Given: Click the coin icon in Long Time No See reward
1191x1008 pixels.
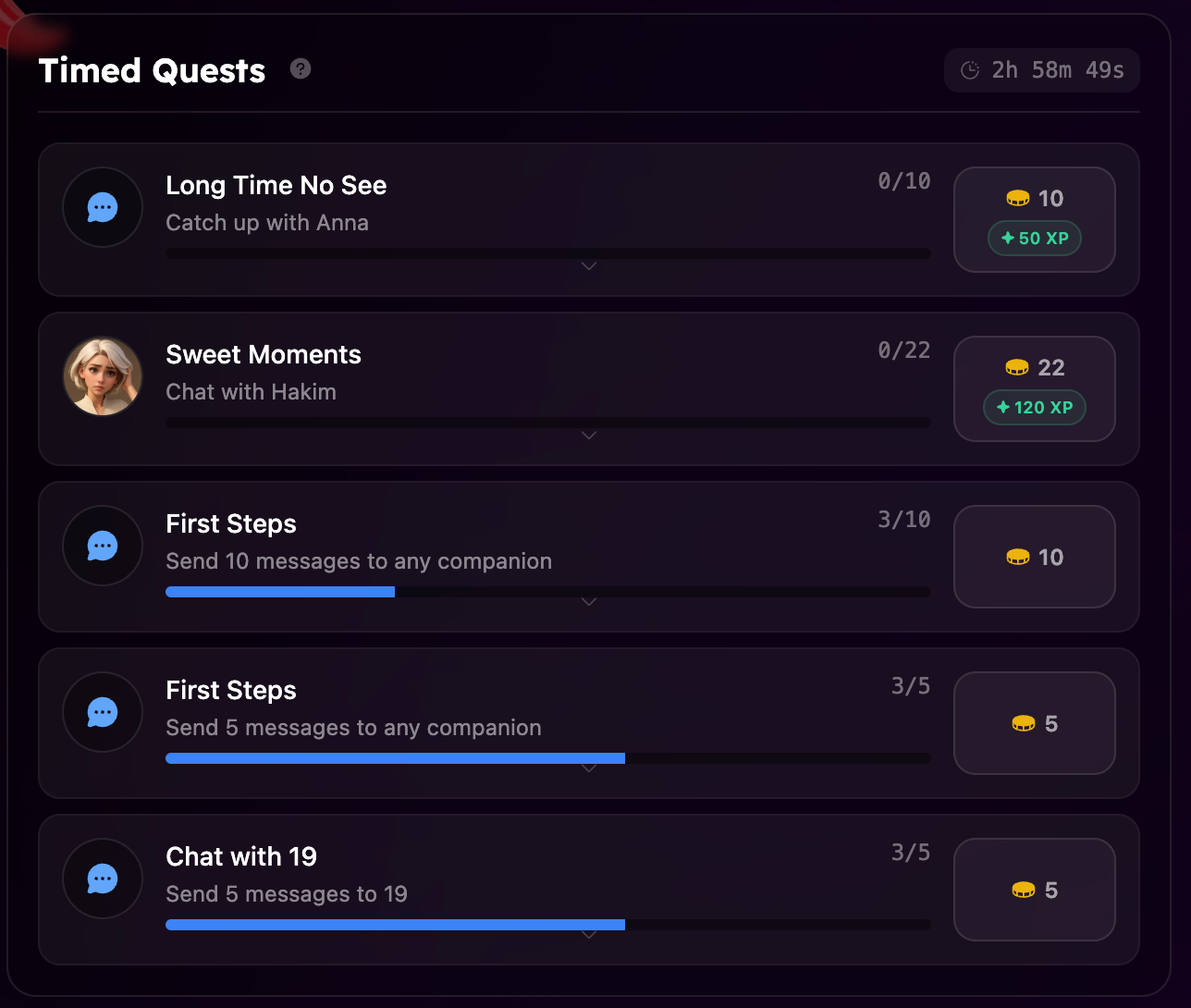Looking at the screenshot, I should [1017, 199].
